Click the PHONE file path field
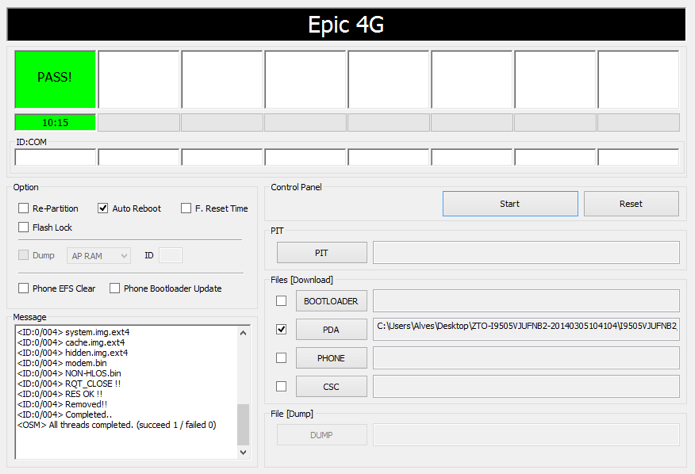Image resolution: width=695 pixels, height=474 pixels. pos(526,358)
